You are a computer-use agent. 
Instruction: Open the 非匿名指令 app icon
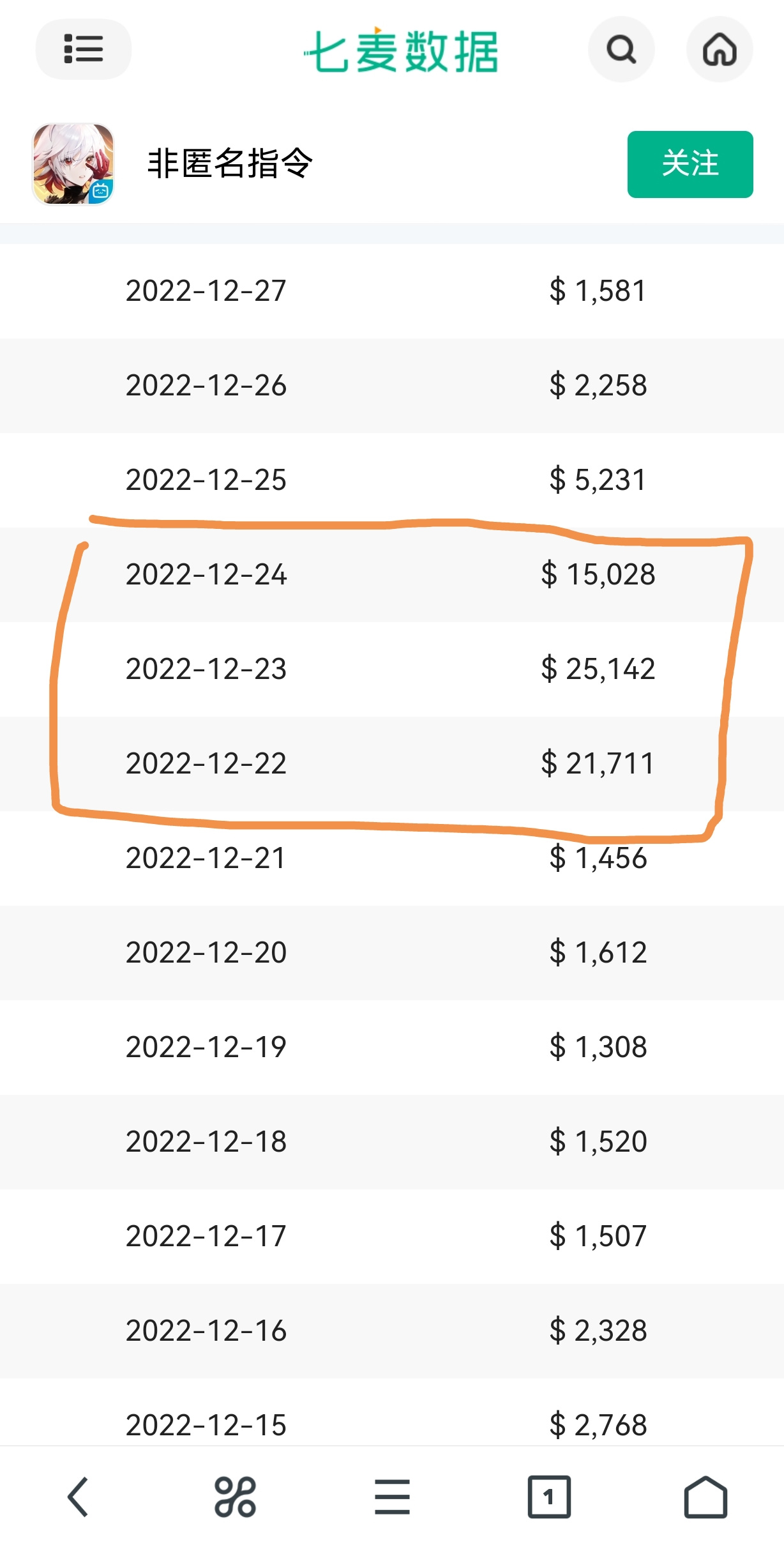click(x=73, y=164)
